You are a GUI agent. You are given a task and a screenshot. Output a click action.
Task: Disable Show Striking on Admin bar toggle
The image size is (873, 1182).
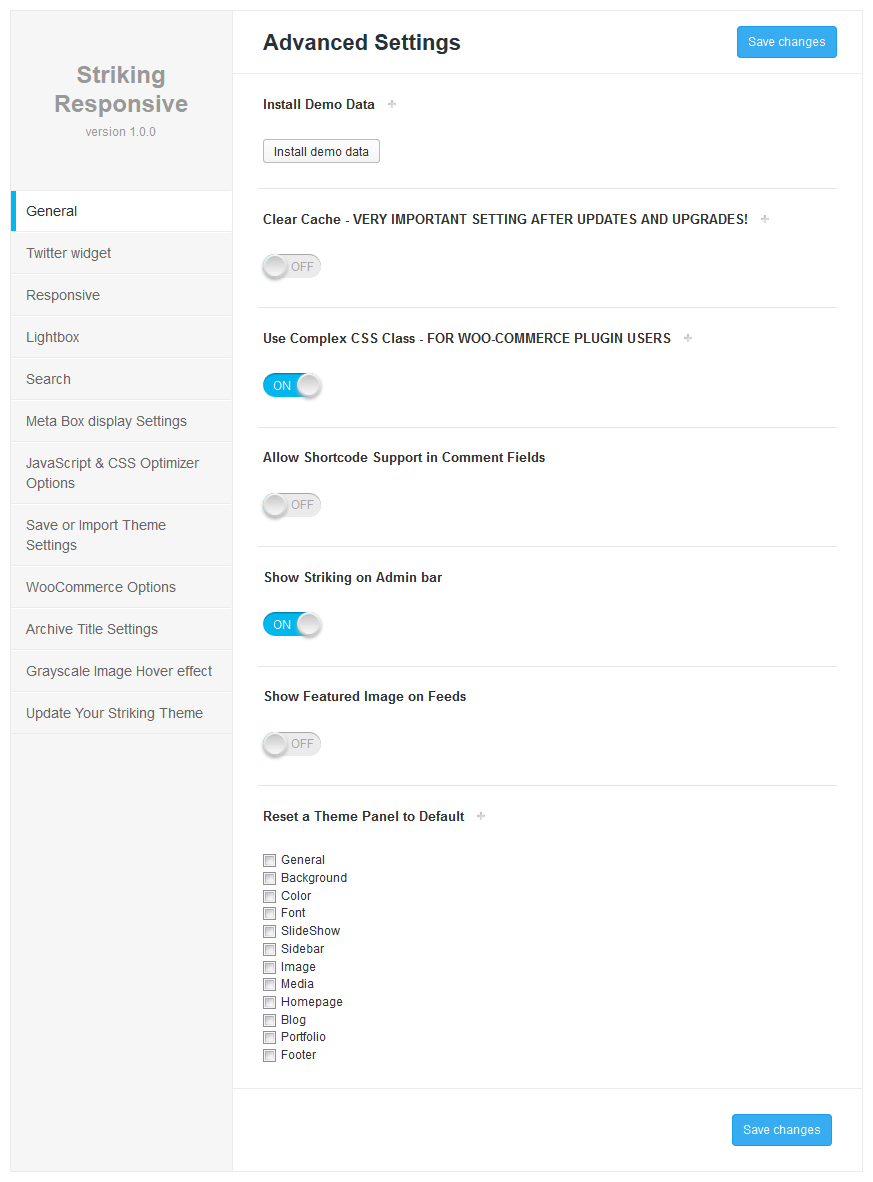coord(292,624)
